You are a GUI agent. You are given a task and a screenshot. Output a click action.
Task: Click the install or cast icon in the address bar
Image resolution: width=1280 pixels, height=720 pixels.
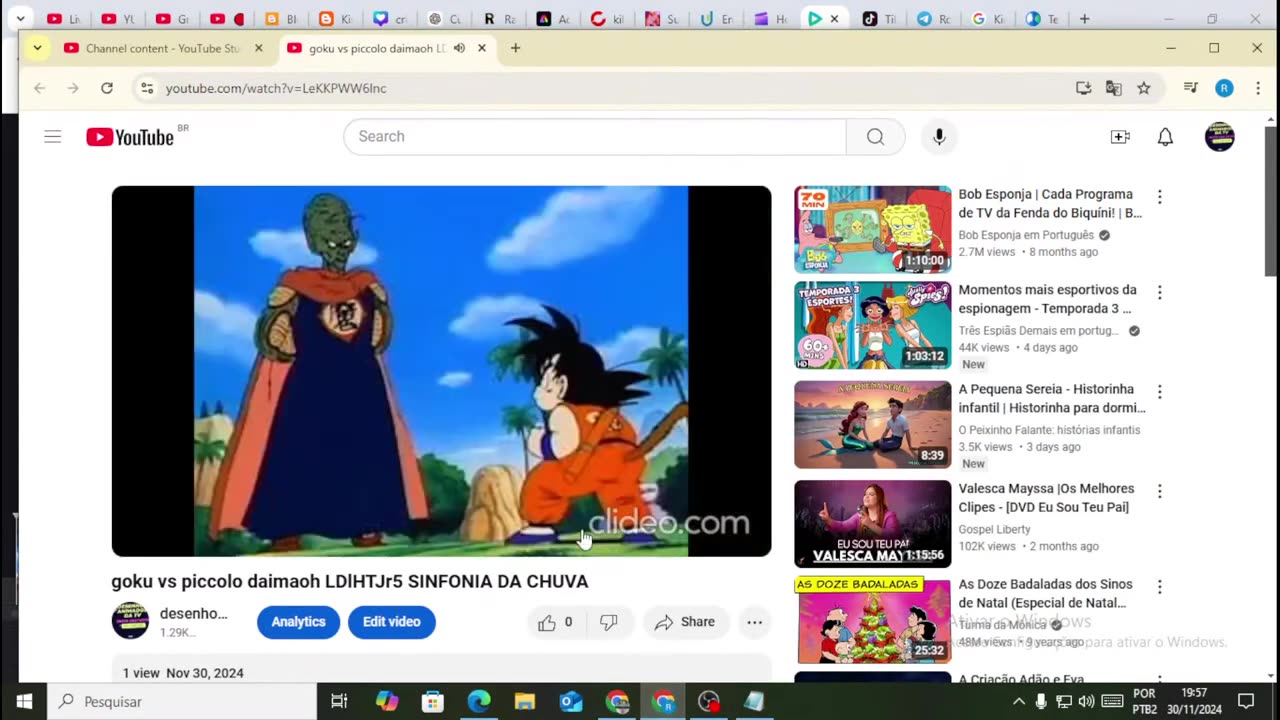click(x=1083, y=88)
